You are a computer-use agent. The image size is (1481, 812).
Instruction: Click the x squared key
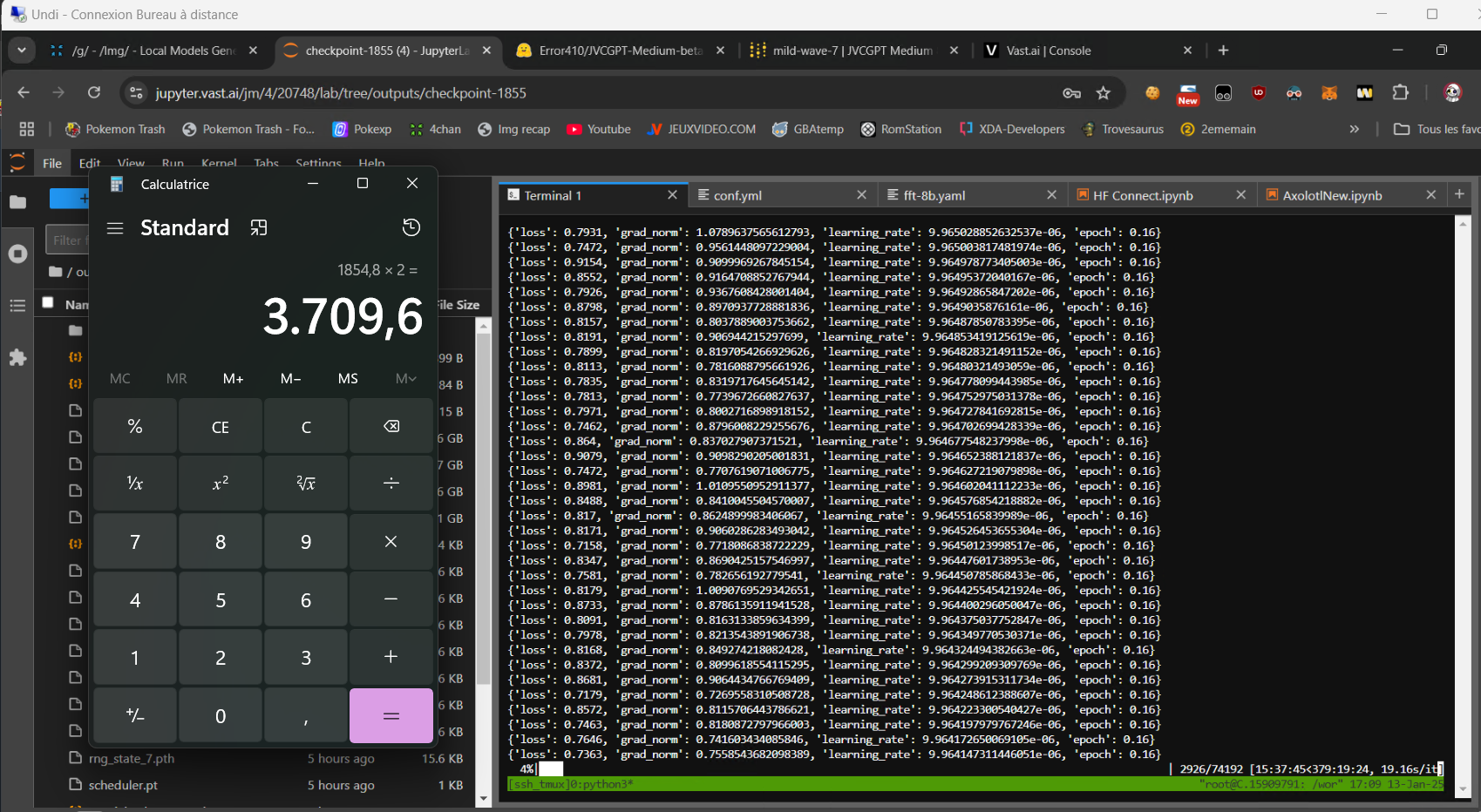(x=221, y=484)
